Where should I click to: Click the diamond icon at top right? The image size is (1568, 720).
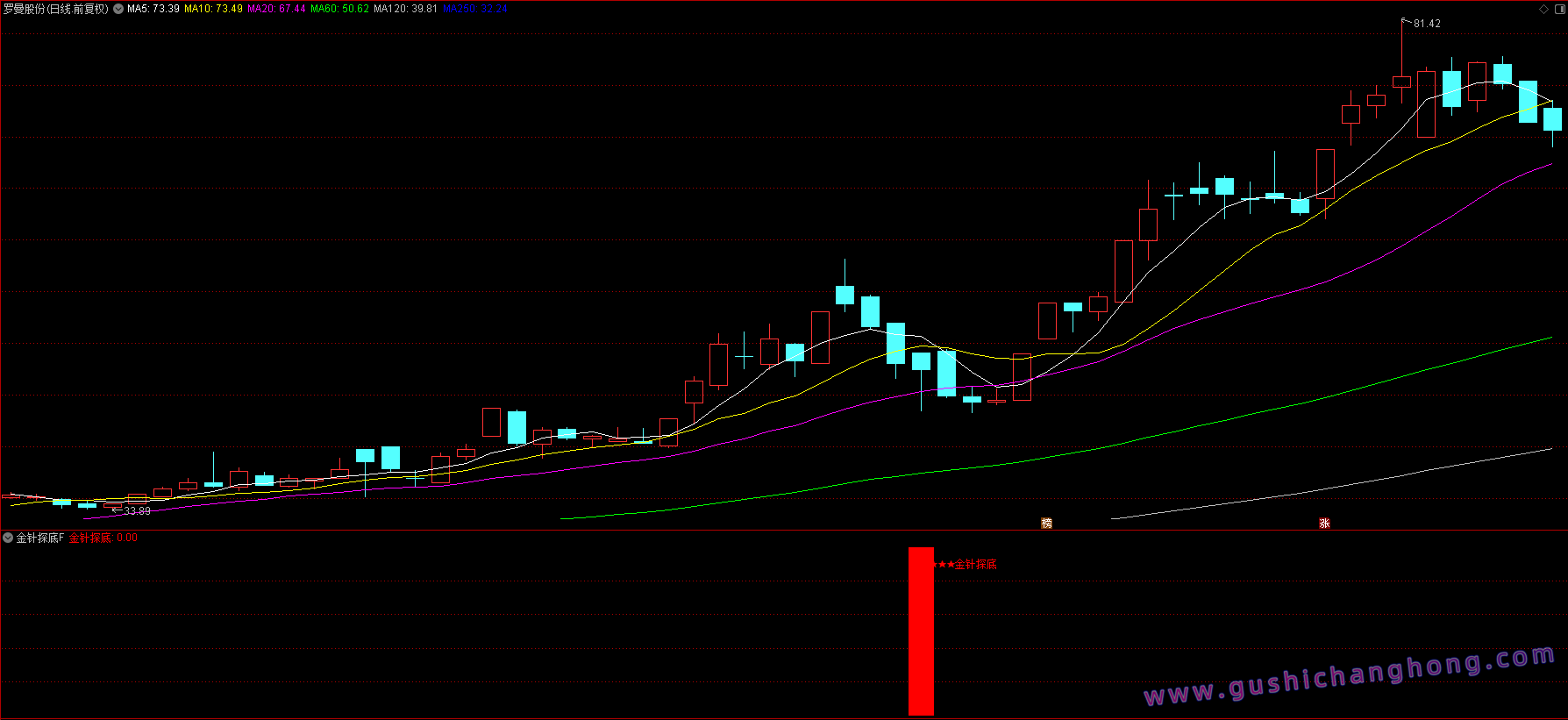point(1543,9)
